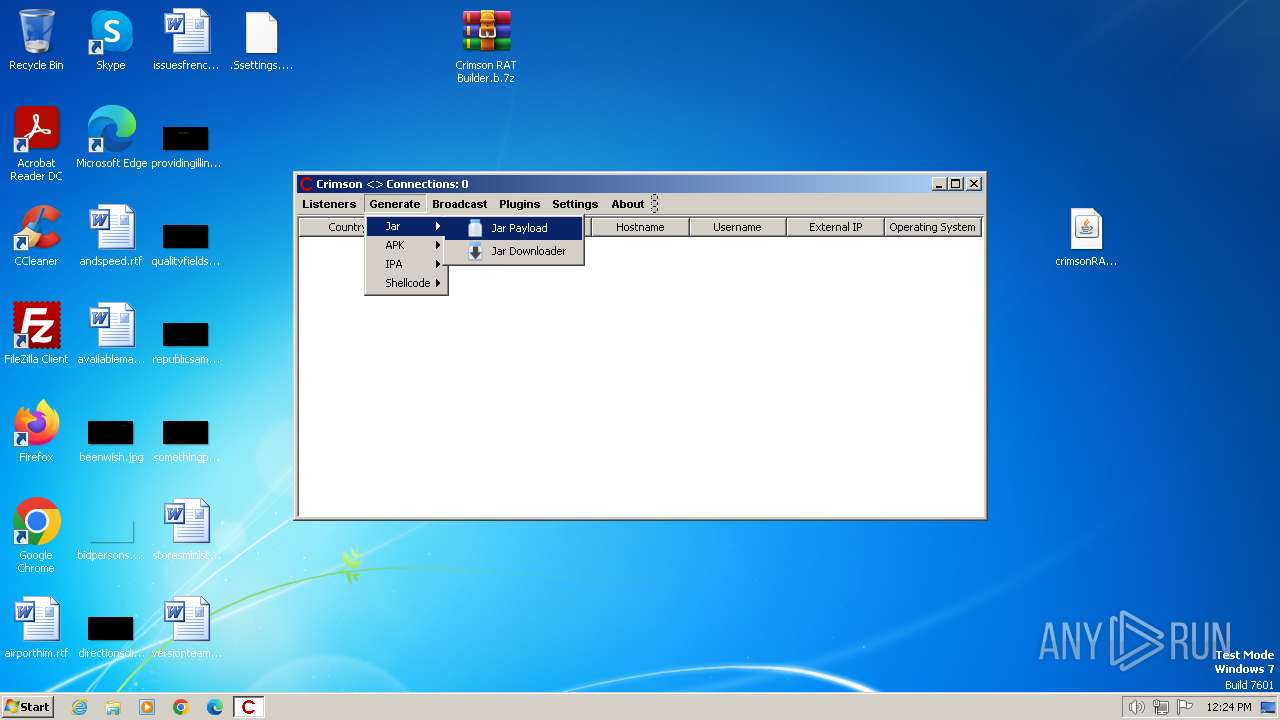Expand the APK submenu item
The image size is (1280, 720).
tap(406, 245)
